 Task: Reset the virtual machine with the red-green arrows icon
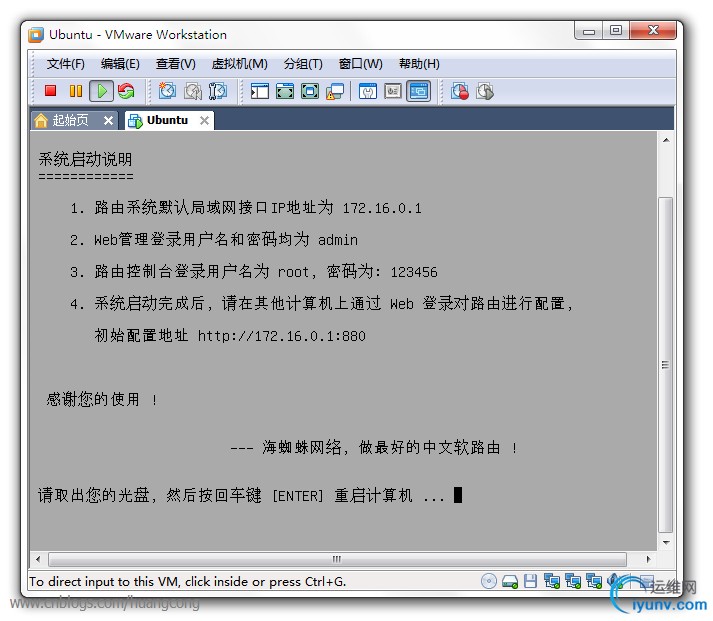(126, 91)
